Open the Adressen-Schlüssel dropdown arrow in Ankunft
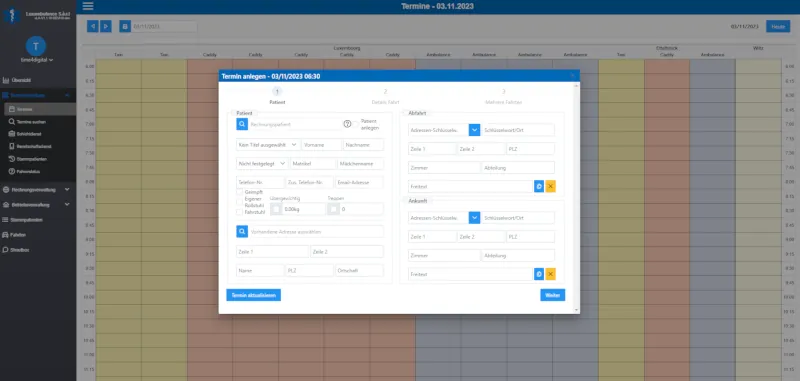The image size is (800, 381). click(x=474, y=218)
